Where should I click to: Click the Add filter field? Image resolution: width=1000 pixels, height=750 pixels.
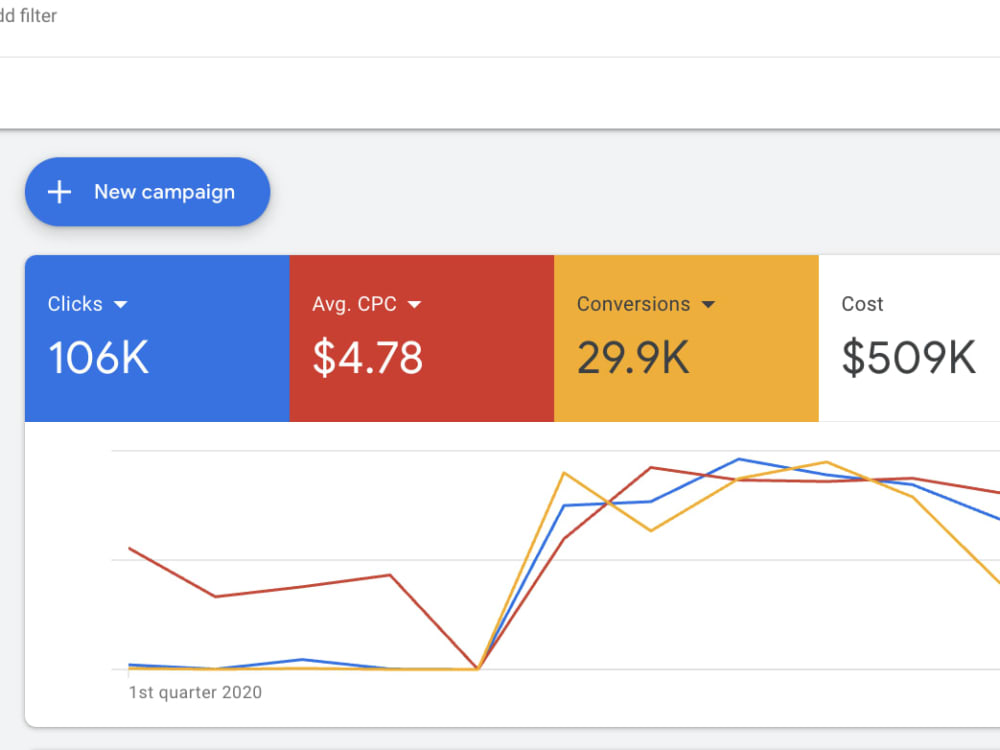pos(29,15)
